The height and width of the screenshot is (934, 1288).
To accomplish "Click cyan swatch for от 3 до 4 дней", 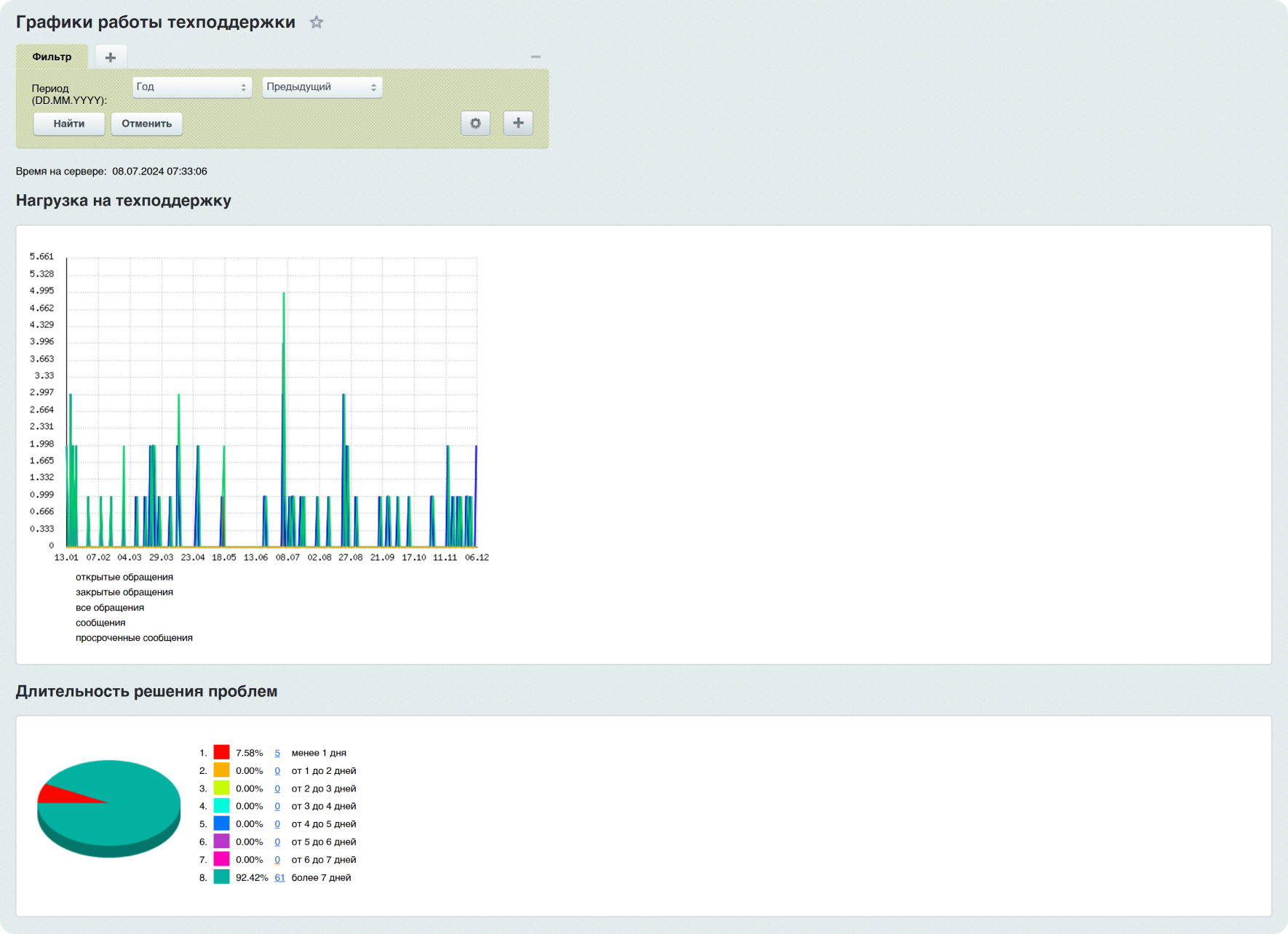I will 222,805.
